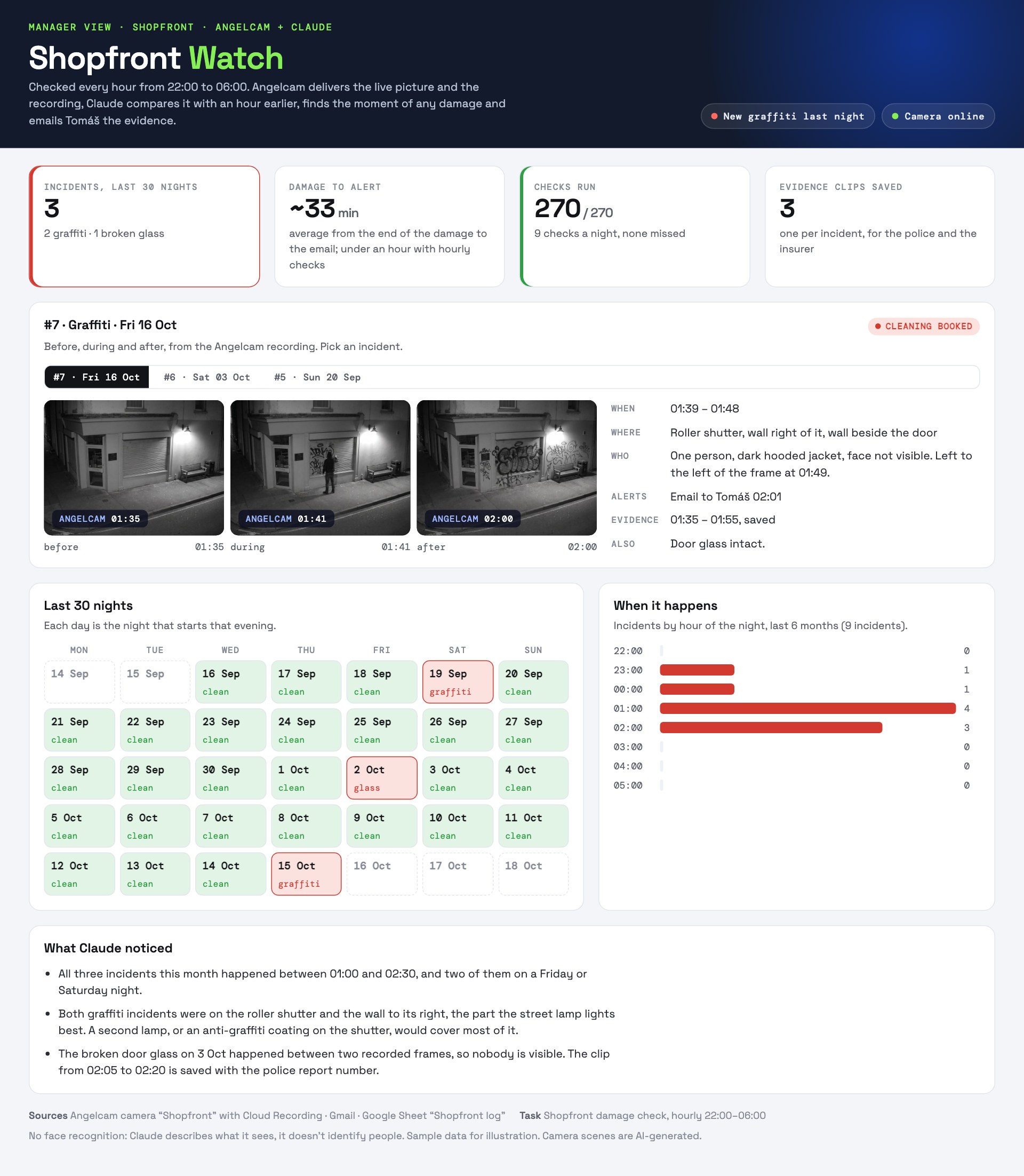
Task: Click the "When it happens" heading
Action: coord(665,606)
